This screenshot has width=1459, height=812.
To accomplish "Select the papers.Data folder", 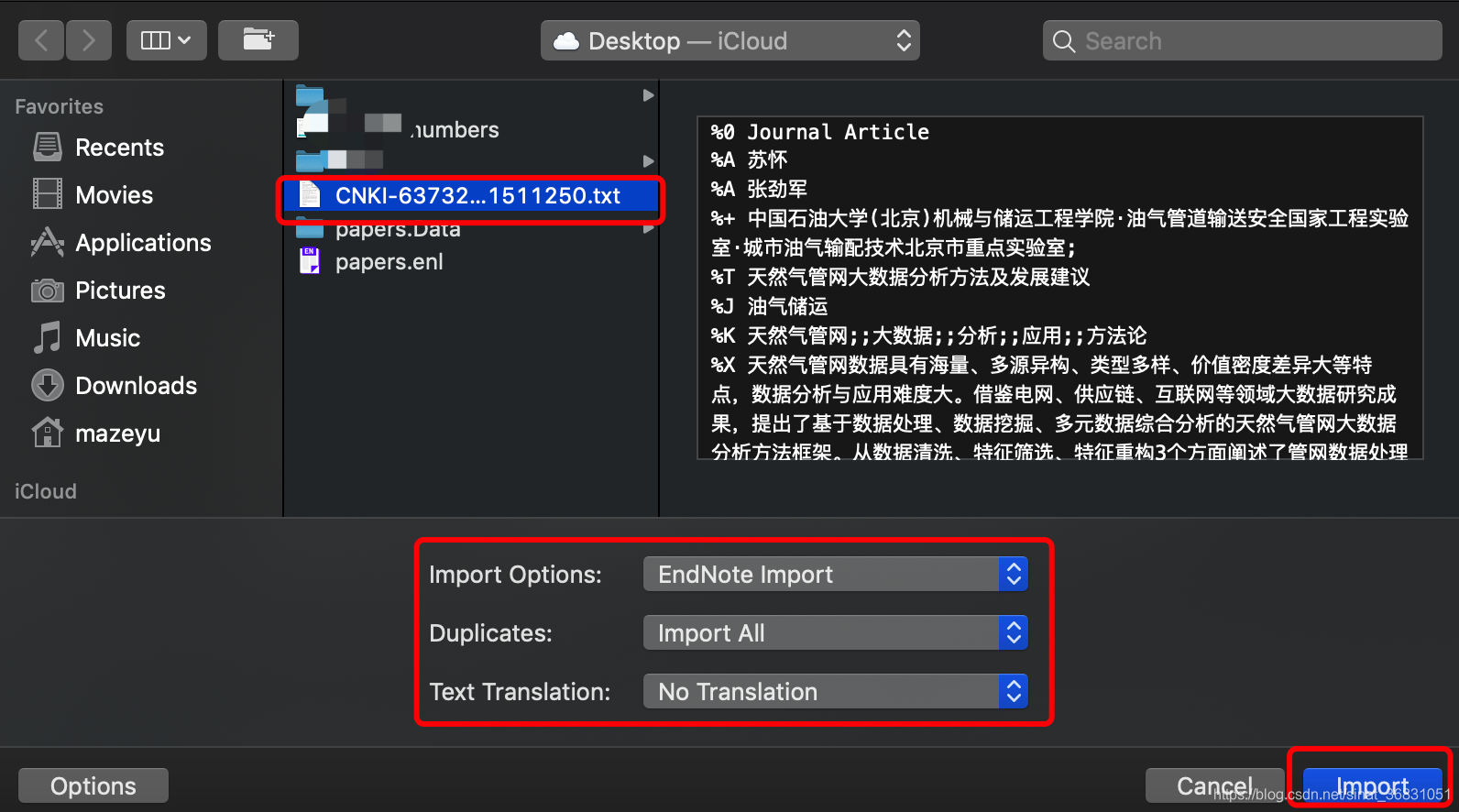I will coord(398,229).
